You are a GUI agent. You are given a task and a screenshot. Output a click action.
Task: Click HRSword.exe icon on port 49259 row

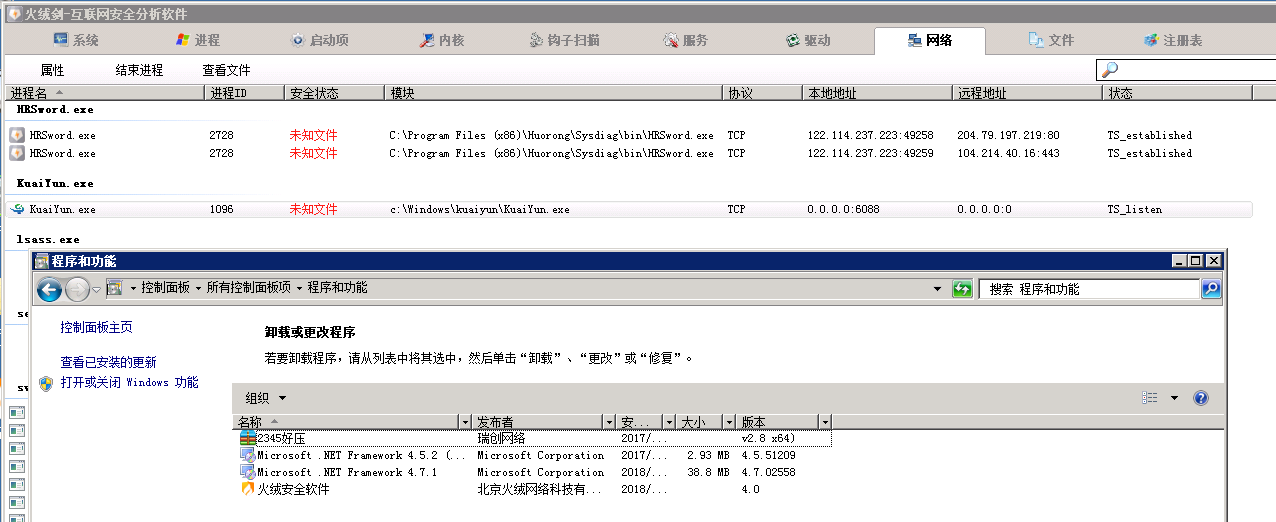tap(17, 153)
